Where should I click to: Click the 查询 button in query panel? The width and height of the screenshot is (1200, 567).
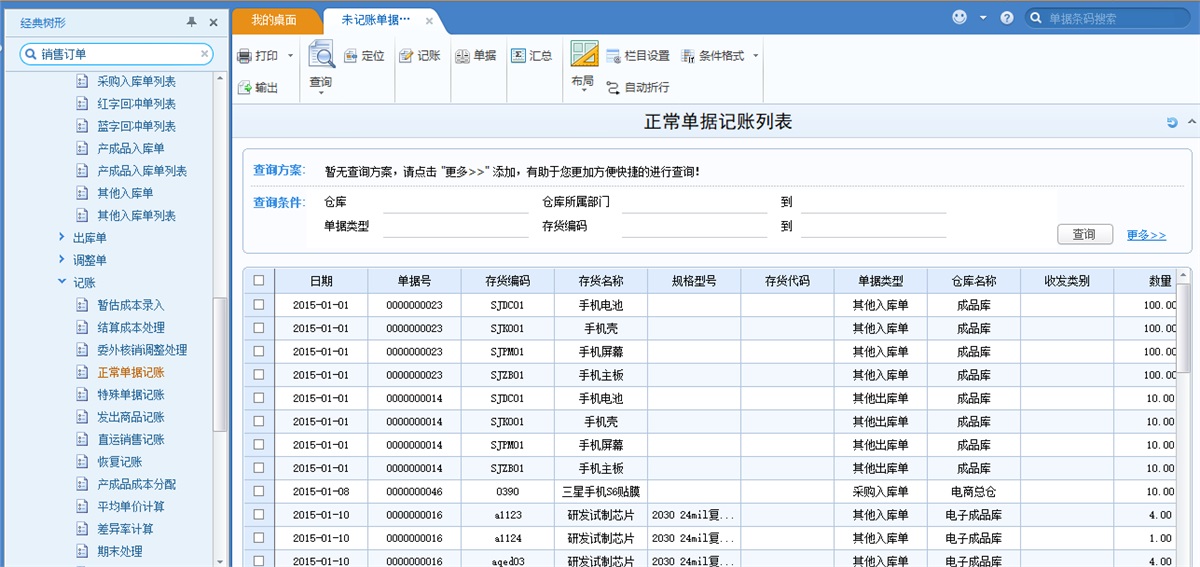(x=1084, y=234)
